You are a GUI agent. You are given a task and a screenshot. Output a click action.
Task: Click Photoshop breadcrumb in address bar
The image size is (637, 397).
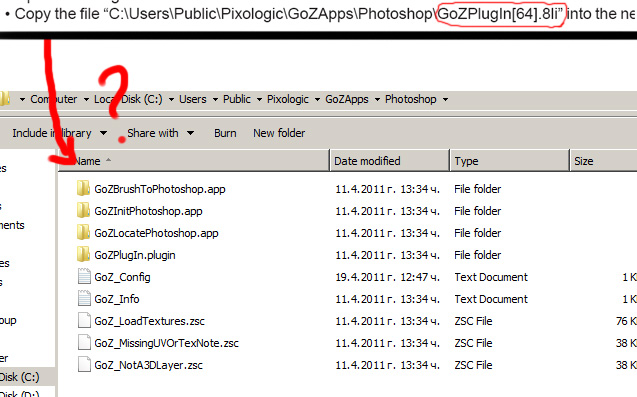[411, 99]
